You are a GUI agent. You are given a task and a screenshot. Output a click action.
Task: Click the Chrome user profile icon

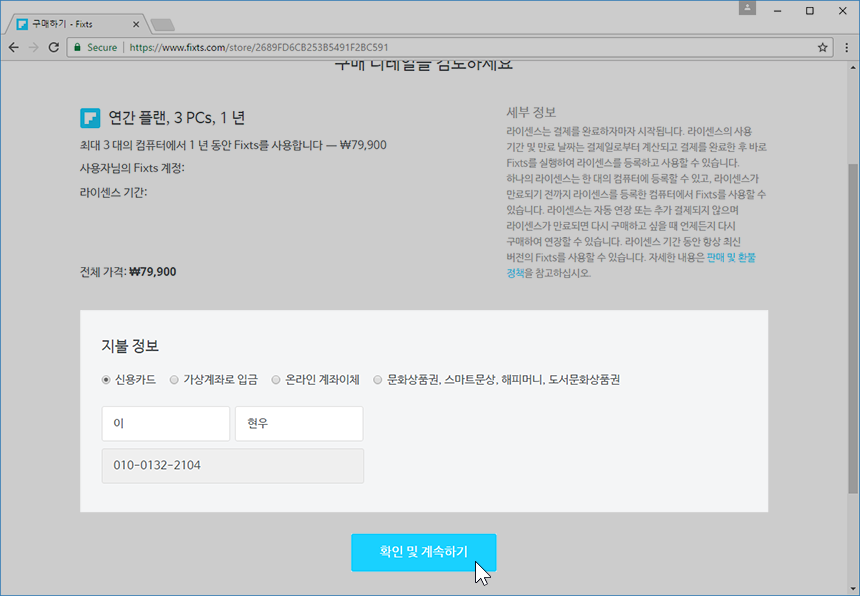(x=747, y=8)
